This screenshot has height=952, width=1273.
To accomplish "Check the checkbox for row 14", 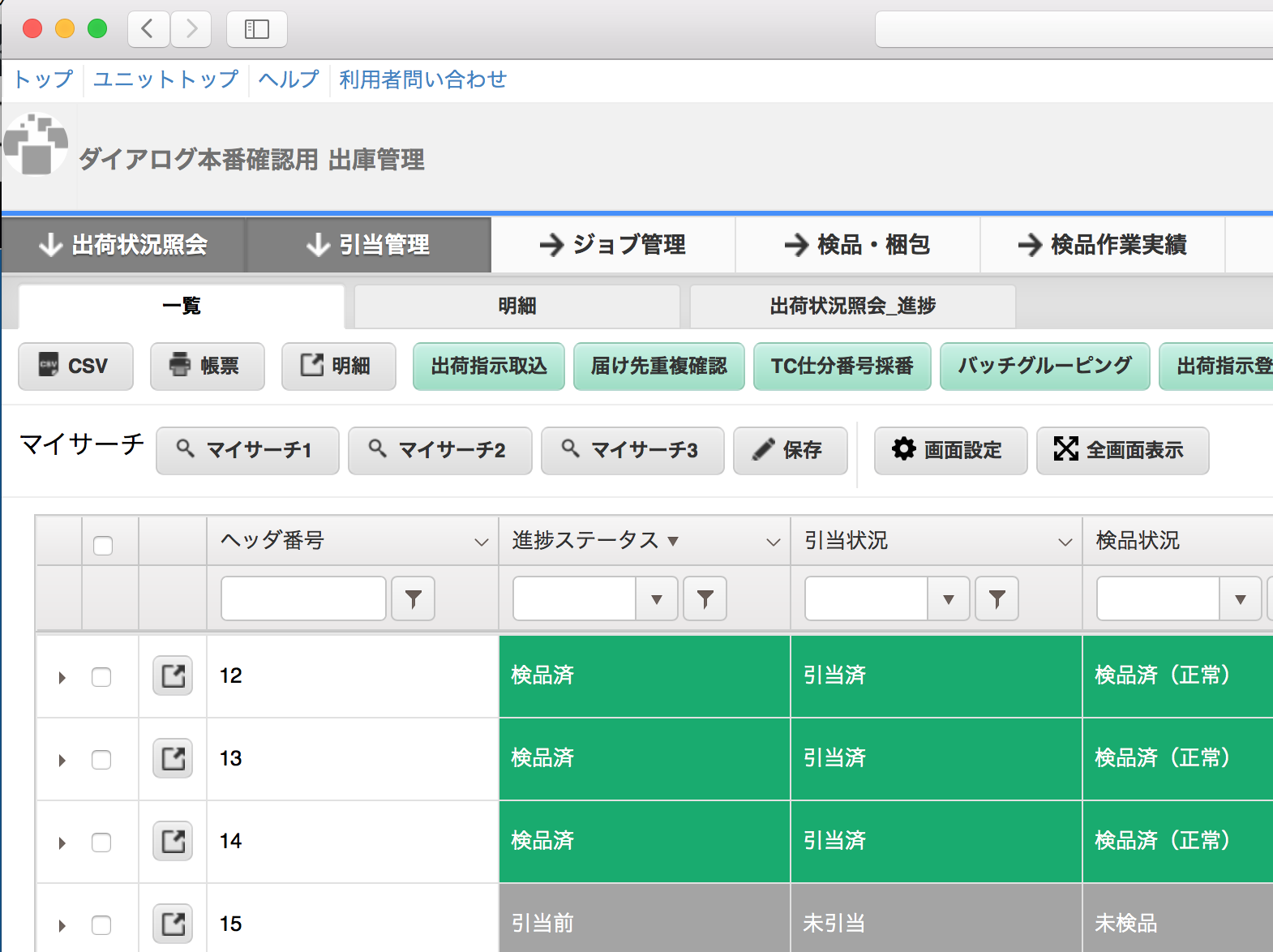I will click(x=101, y=843).
